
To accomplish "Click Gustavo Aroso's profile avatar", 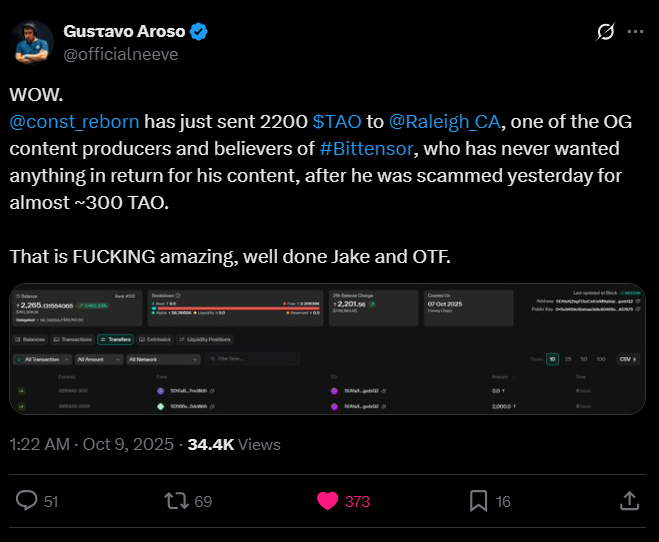I will (34, 42).
